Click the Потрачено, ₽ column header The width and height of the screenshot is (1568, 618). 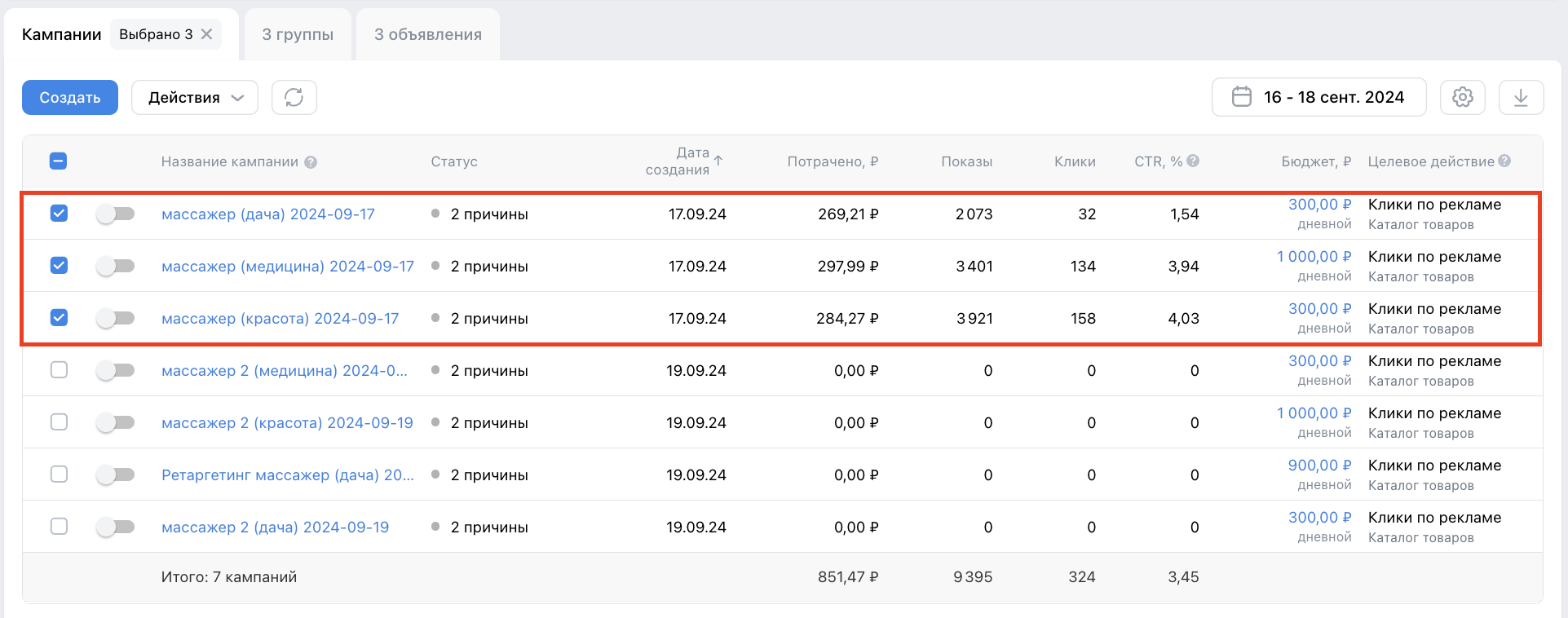pyautogui.click(x=833, y=161)
